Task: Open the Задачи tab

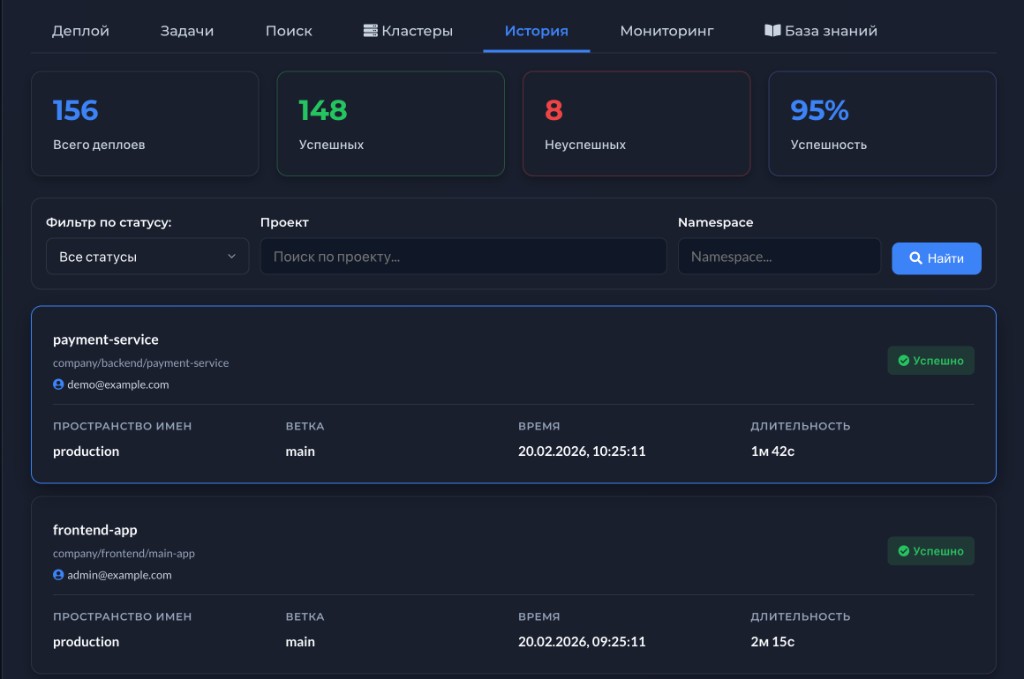Action: (187, 31)
